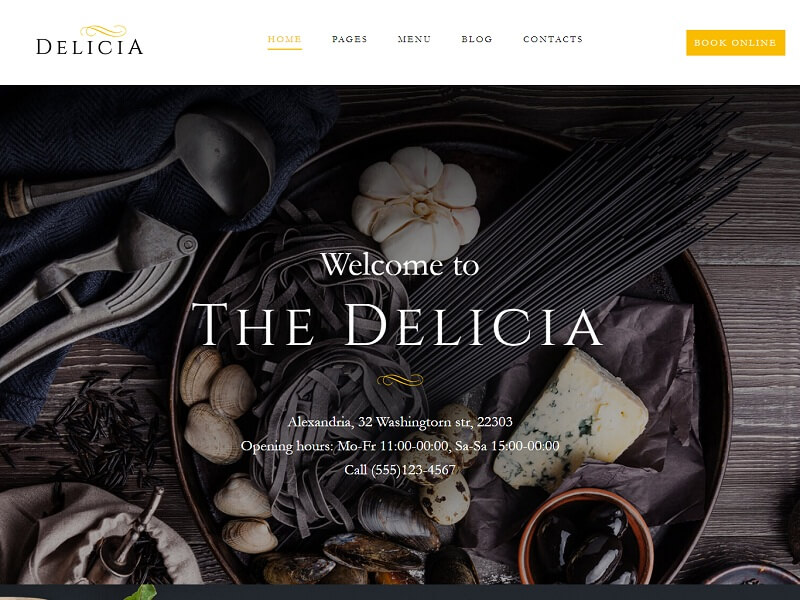Call the (555)123-4567 phone number
This screenshot has width=800, height=600.
click(400, 469)
